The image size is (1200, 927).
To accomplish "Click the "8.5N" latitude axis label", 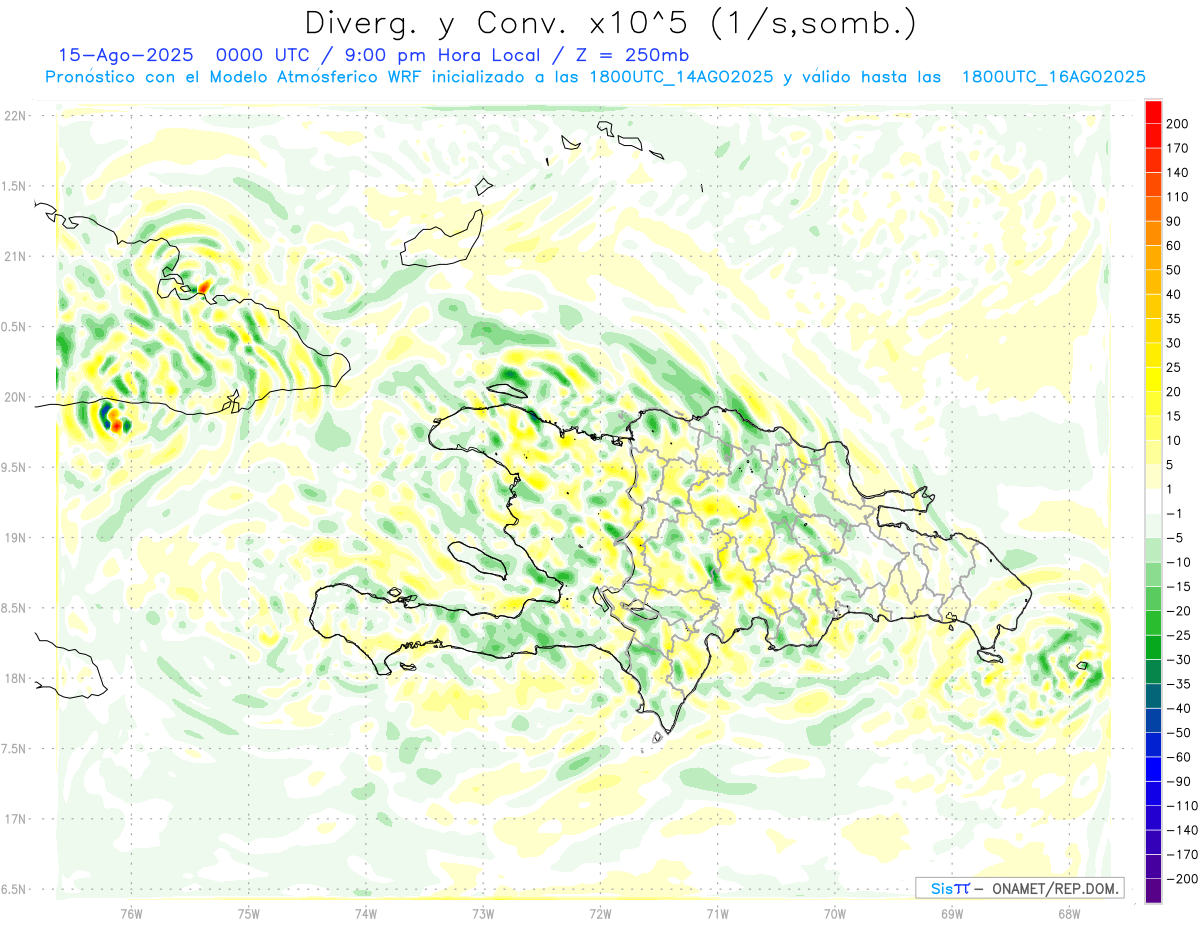I will (x=14, y=608).
